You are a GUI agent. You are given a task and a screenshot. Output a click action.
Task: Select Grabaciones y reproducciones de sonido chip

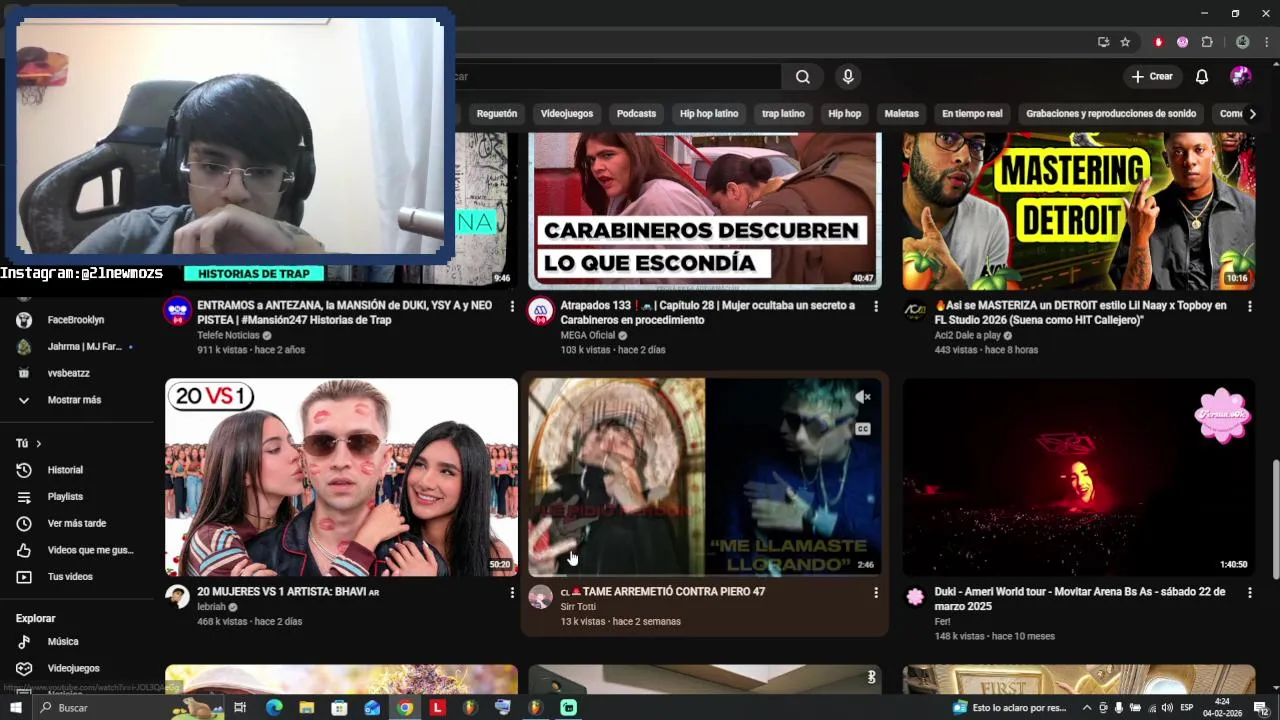[x=1110, y=114]
